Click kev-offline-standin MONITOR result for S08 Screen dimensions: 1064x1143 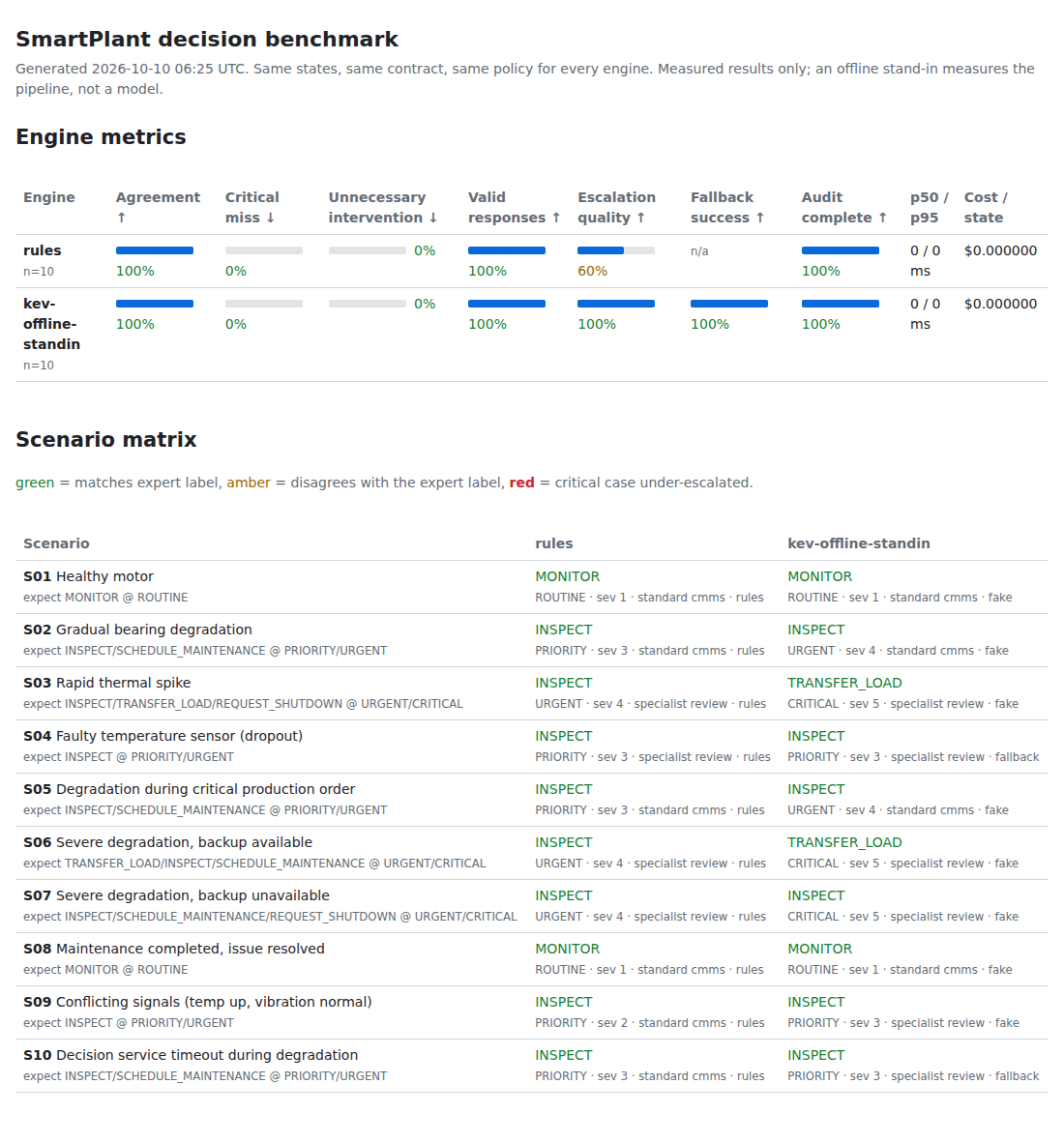(819, 949)
